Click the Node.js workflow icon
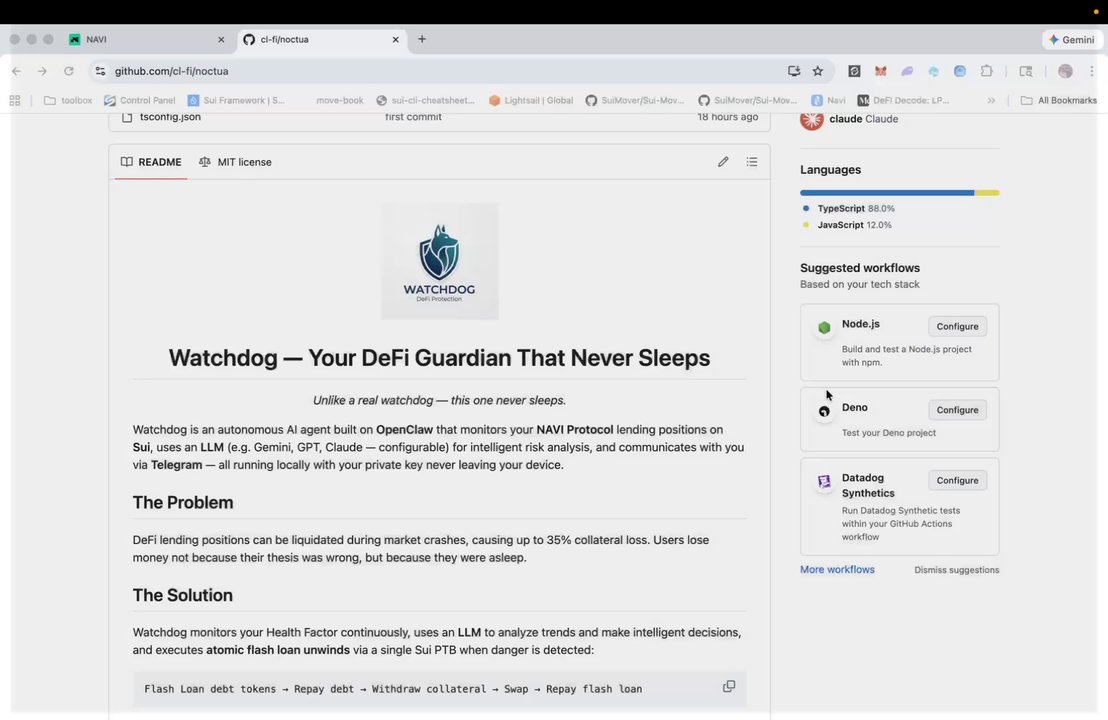 click(x=824, y=327)
